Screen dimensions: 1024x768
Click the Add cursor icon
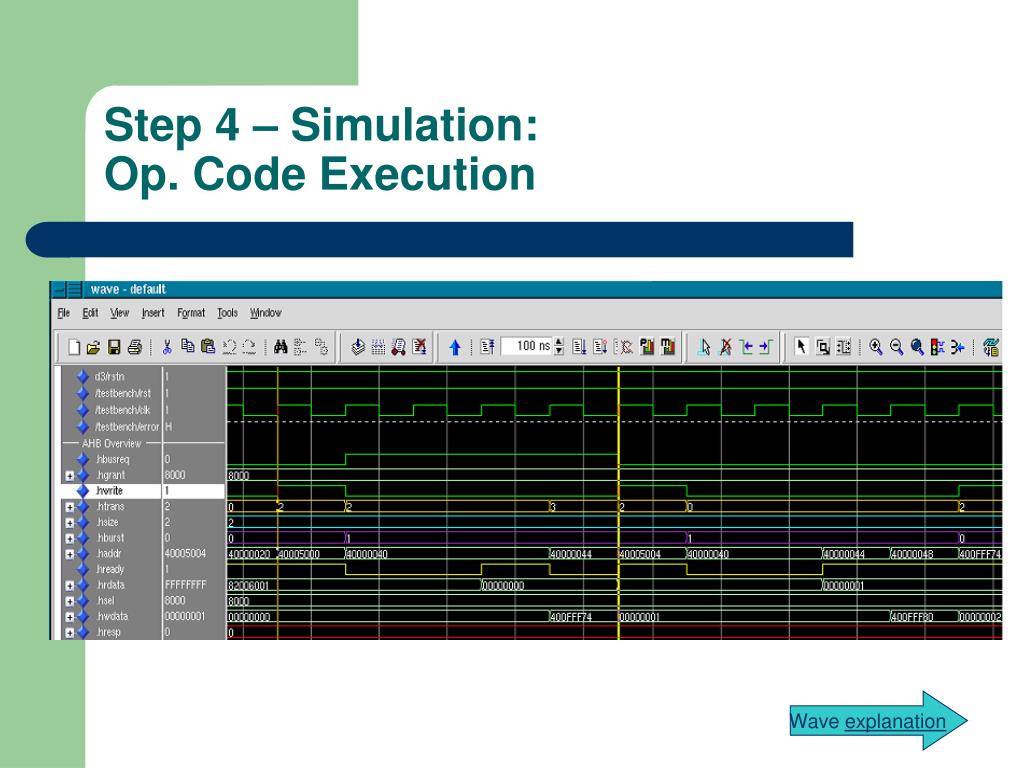point(704,347)
